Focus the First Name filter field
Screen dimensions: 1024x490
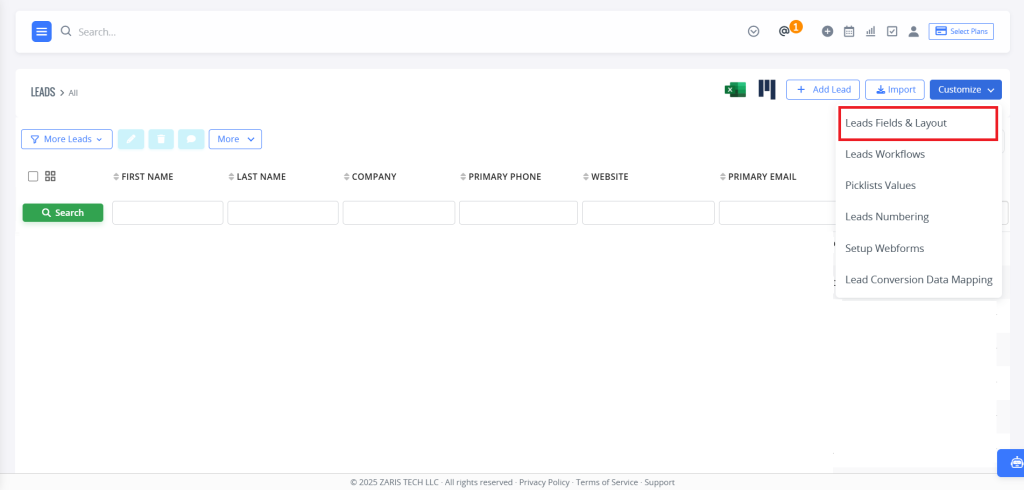click(x=168, y=213)
